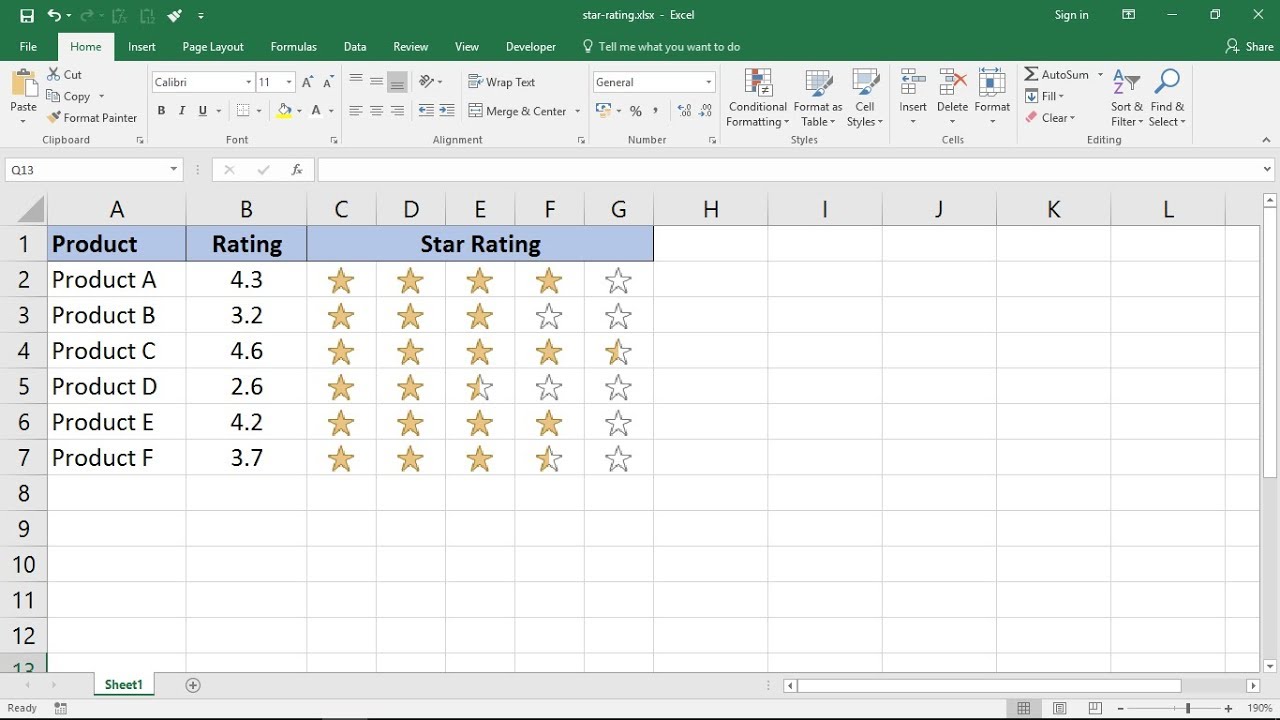The height and width of the screenshot is (720, 1280).
Task: Click the Center horizontal alignment icon
Action: (x=376, y=111)
